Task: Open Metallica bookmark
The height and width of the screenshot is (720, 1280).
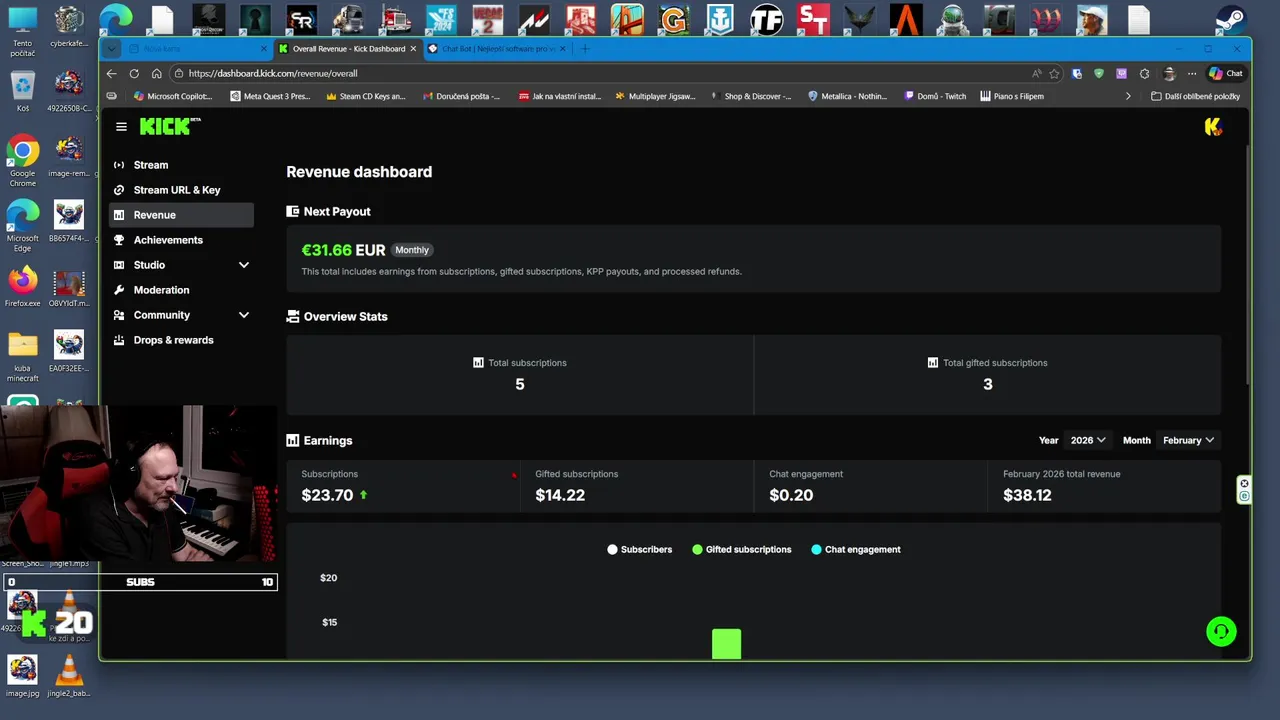Action: click(847, 96)
